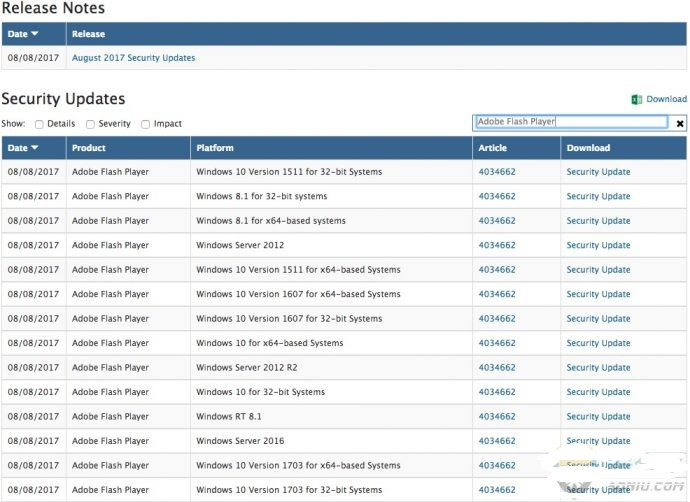690x502 pixels.
Task: Open article 4034662 for Windows 10 1703 32-bit
Action: (x=497, y=490)
